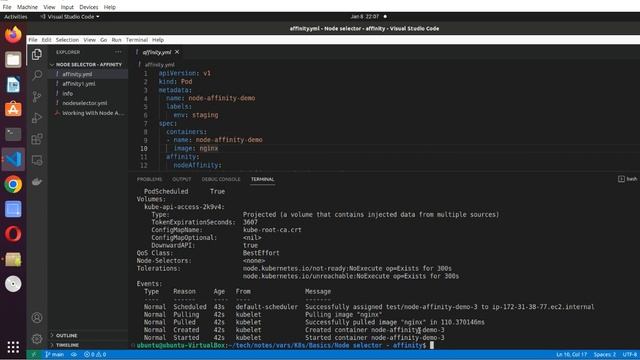Open LibreOffice Writer from the dock
Viewport: 640px width, 360px height.
13,84
